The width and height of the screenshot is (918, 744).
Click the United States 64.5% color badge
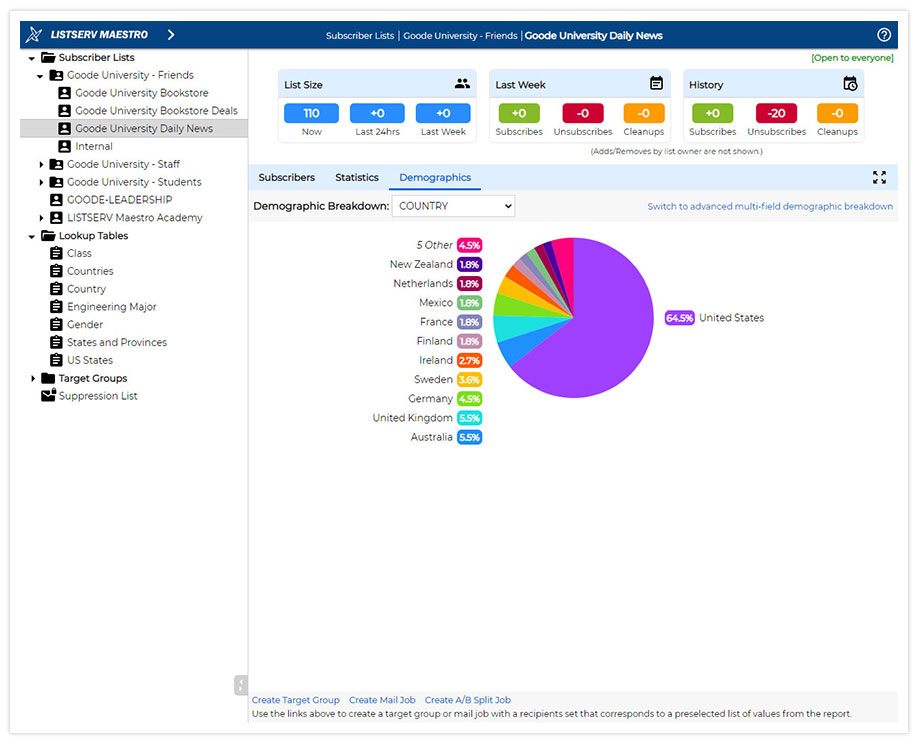click(679, 318)
